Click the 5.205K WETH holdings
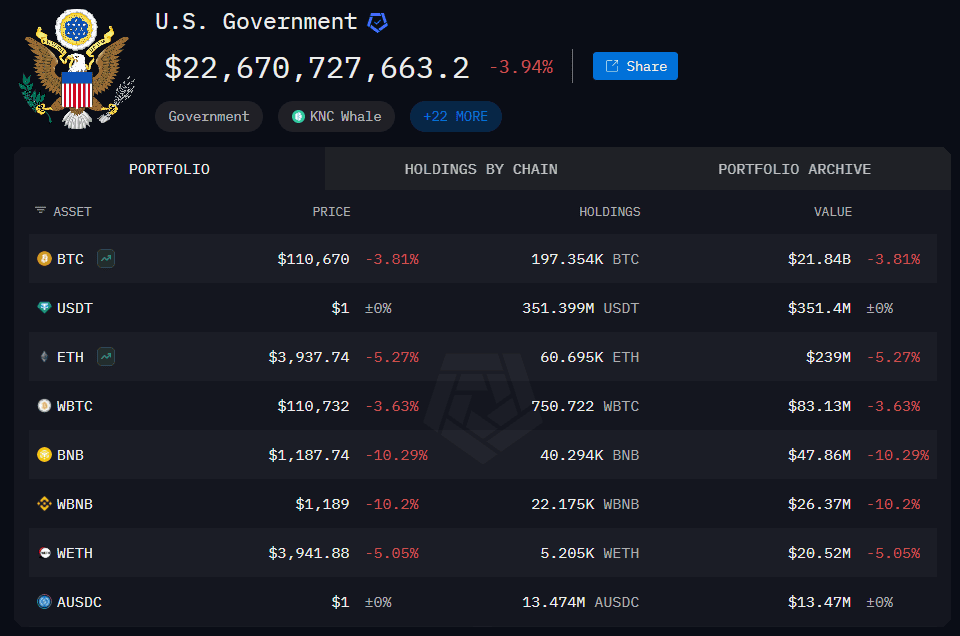 click(590, 553)
